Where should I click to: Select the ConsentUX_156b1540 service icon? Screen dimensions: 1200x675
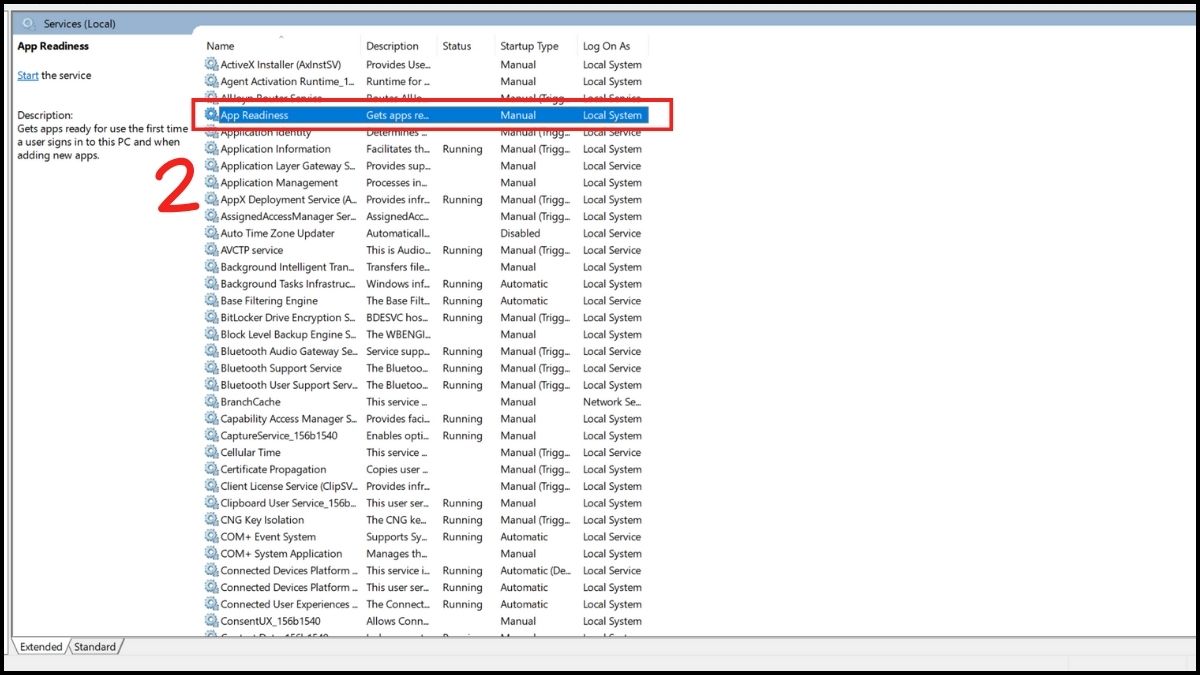[210, 621]
